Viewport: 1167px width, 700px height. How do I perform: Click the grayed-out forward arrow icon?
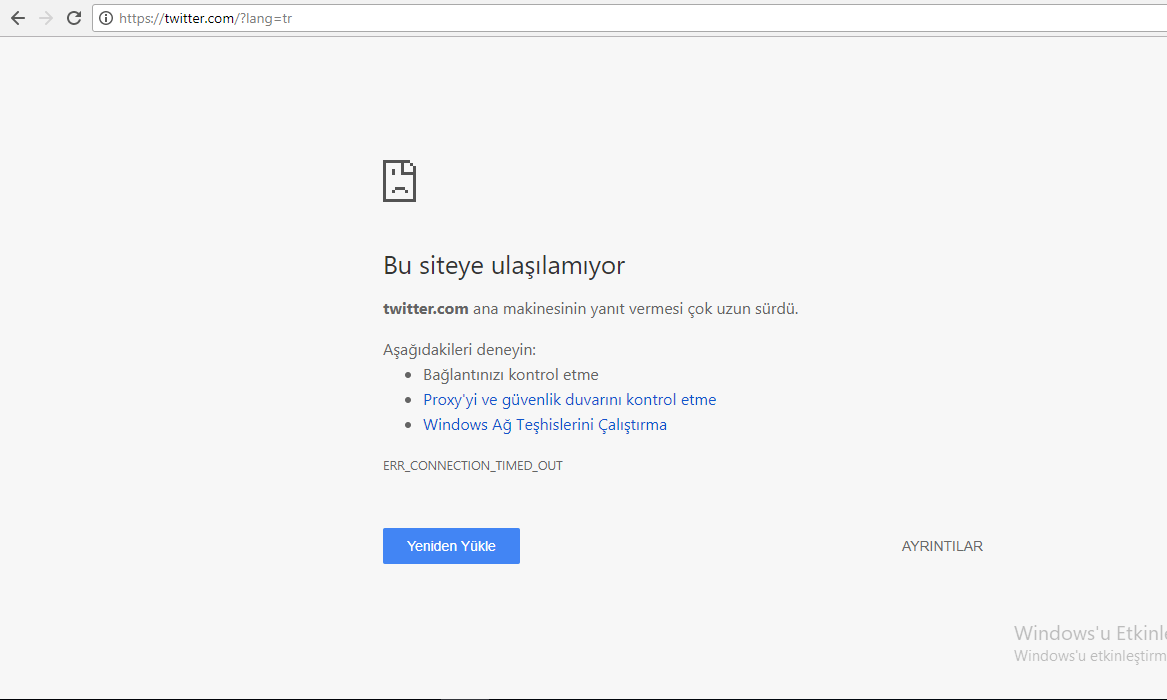point(45,17)
